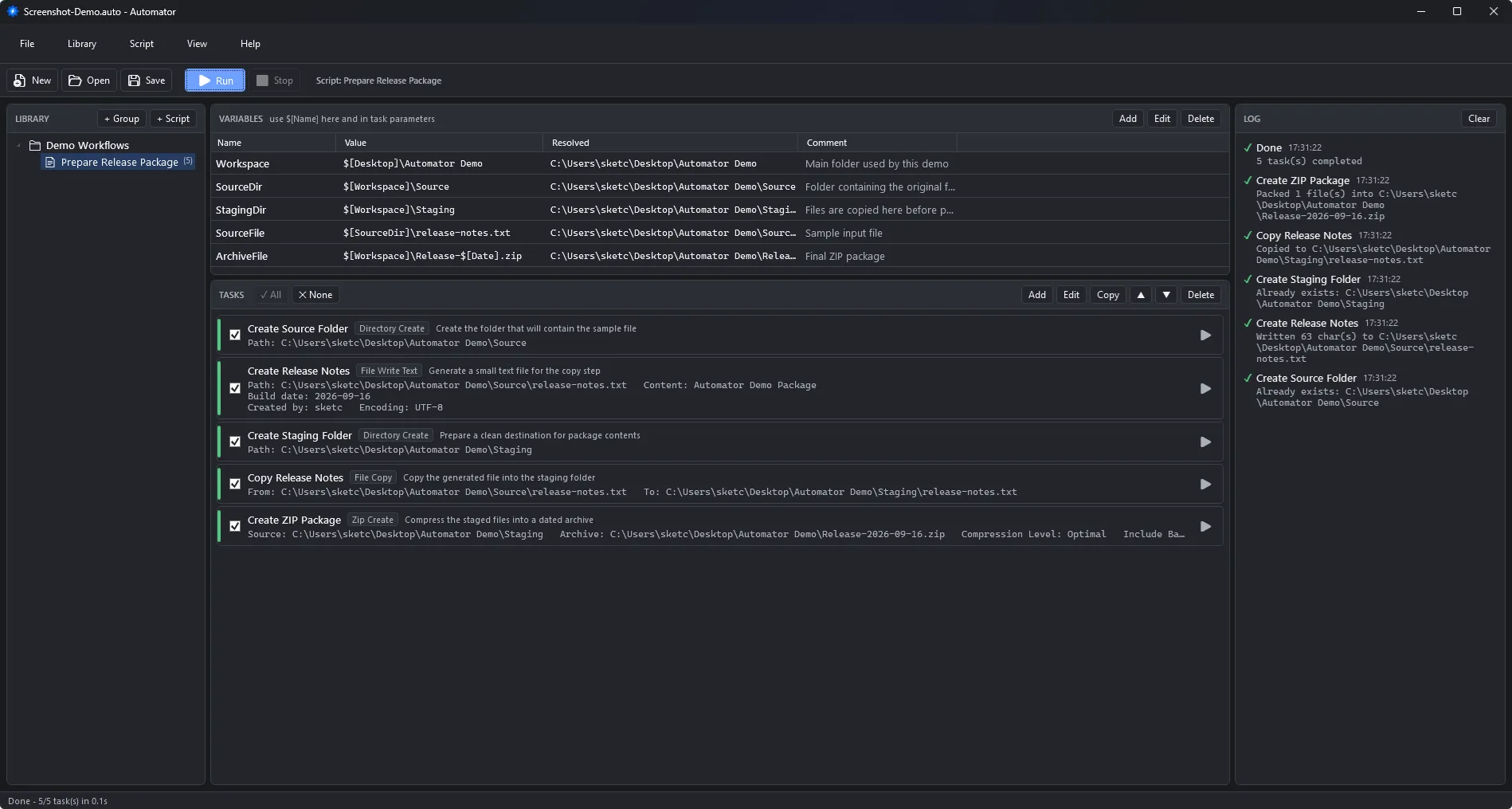
Task: Run the Prepare Release Package script
Action: pos(215,81)
